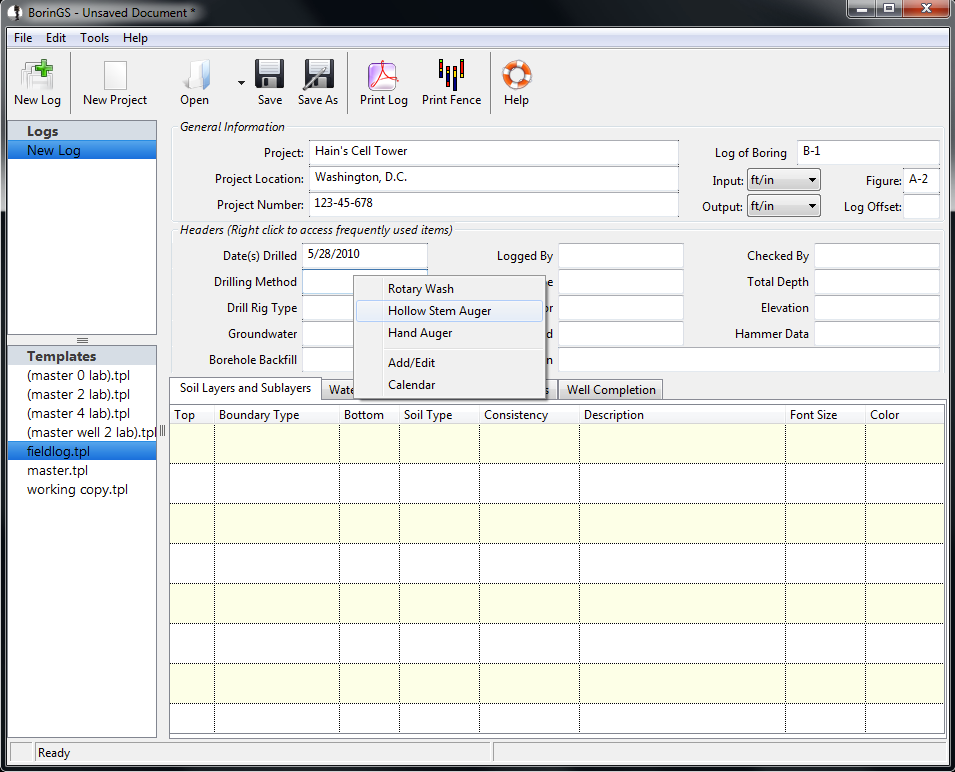This screenshot has height=772, width=955.
Task: Switch to the Well Completion tab
Action: pos(611,390)
